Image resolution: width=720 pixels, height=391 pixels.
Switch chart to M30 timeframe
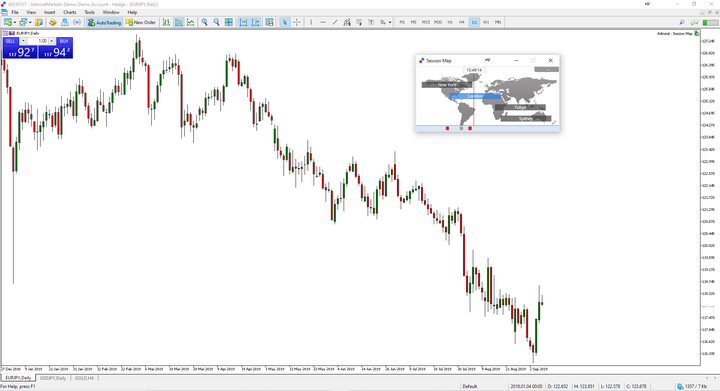[438, 22]
